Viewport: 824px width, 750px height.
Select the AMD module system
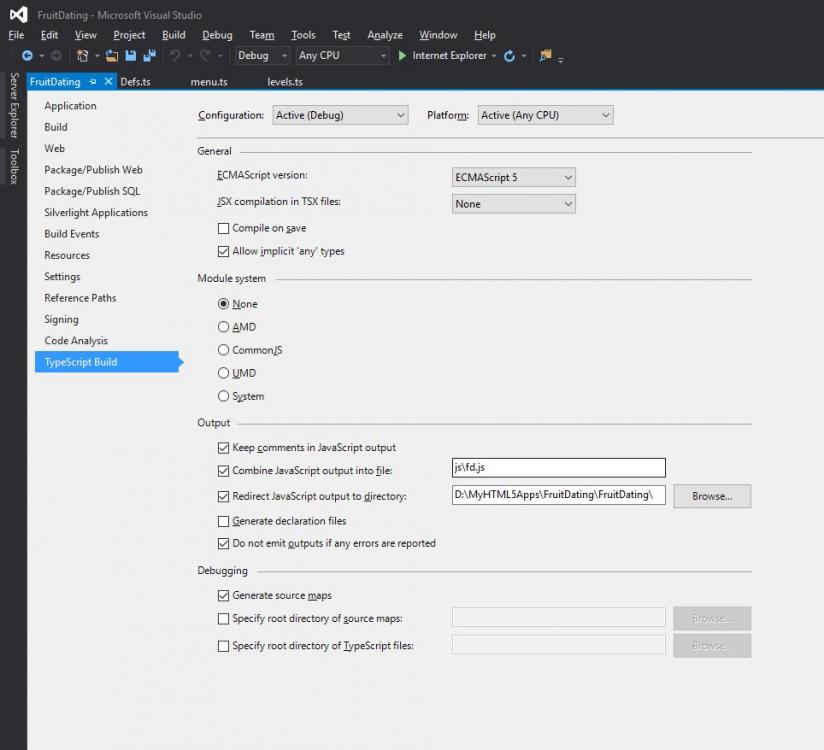click(223, 327)
